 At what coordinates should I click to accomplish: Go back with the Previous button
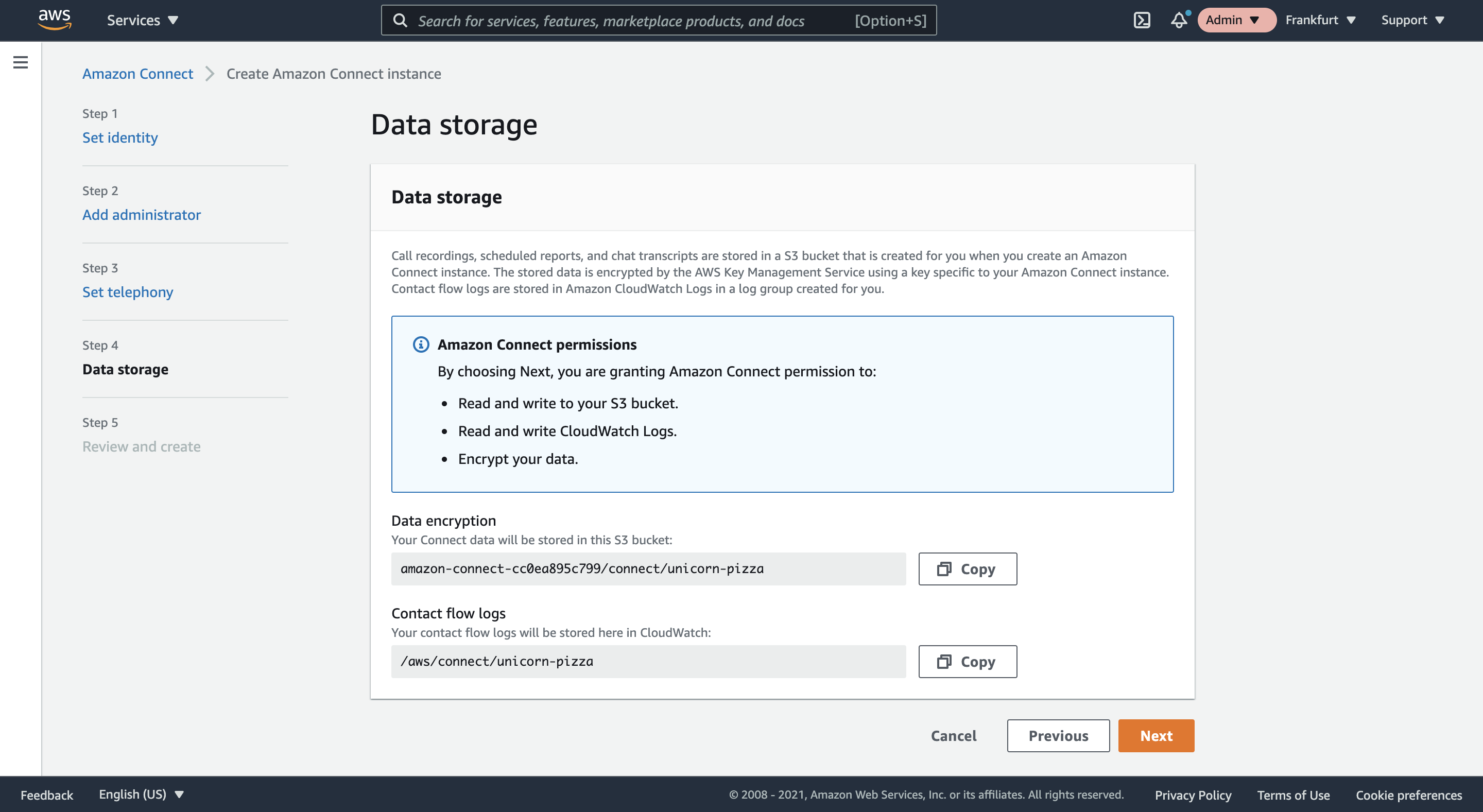pyautogui.click(x=1058, y=735)
